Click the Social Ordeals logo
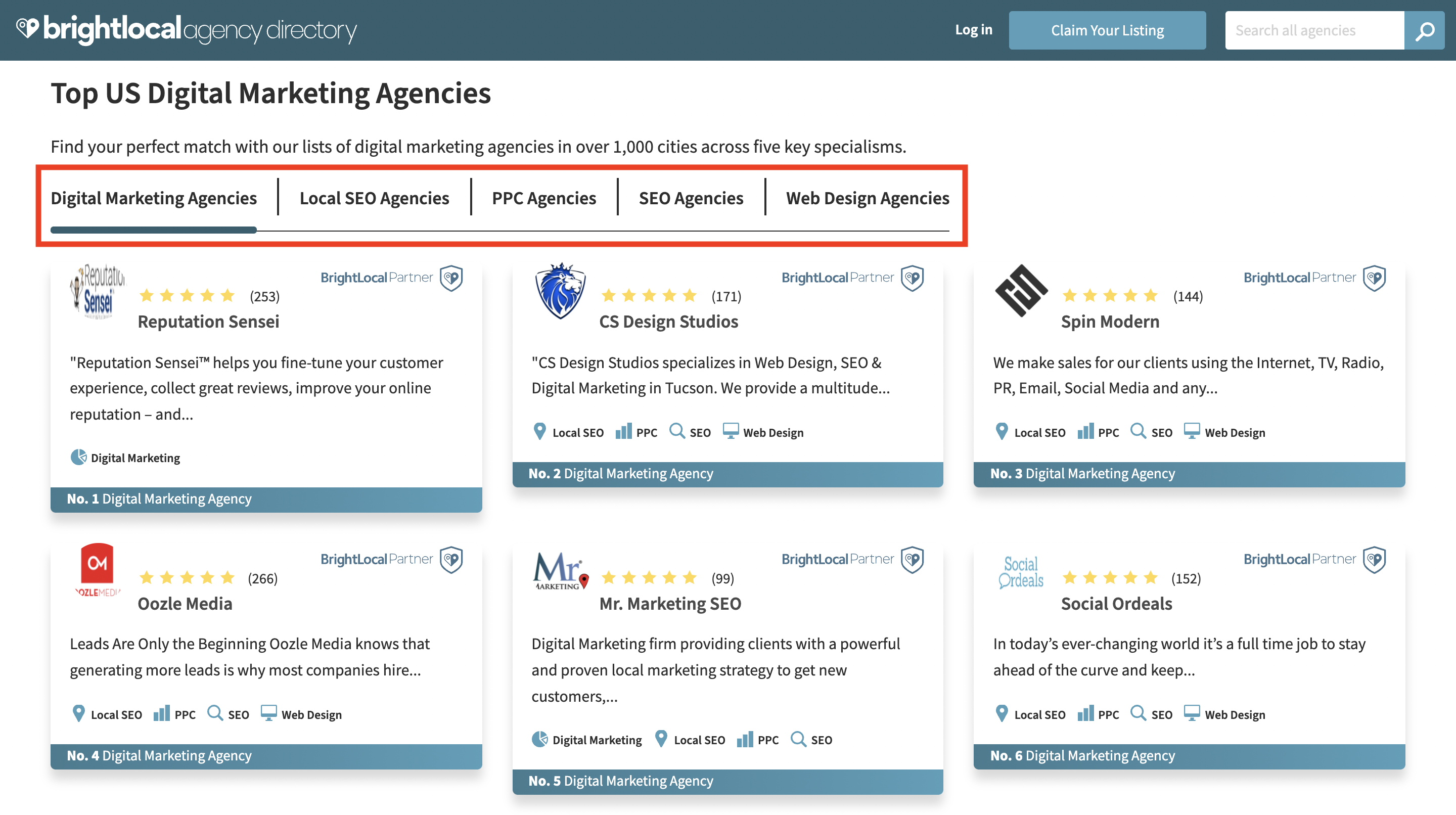Image resolution: width=1456 pixels, height=815 pixels. pos(1021,572)
